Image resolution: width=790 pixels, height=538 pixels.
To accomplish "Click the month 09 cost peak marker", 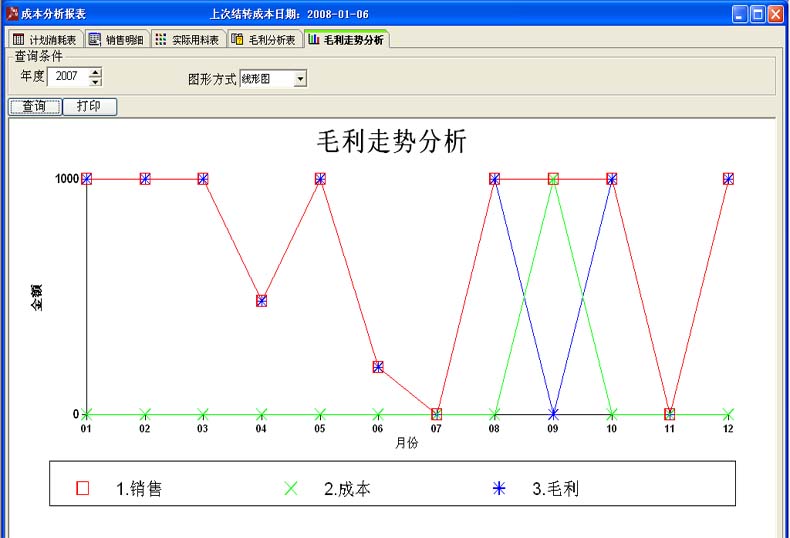I will point(553,179).
